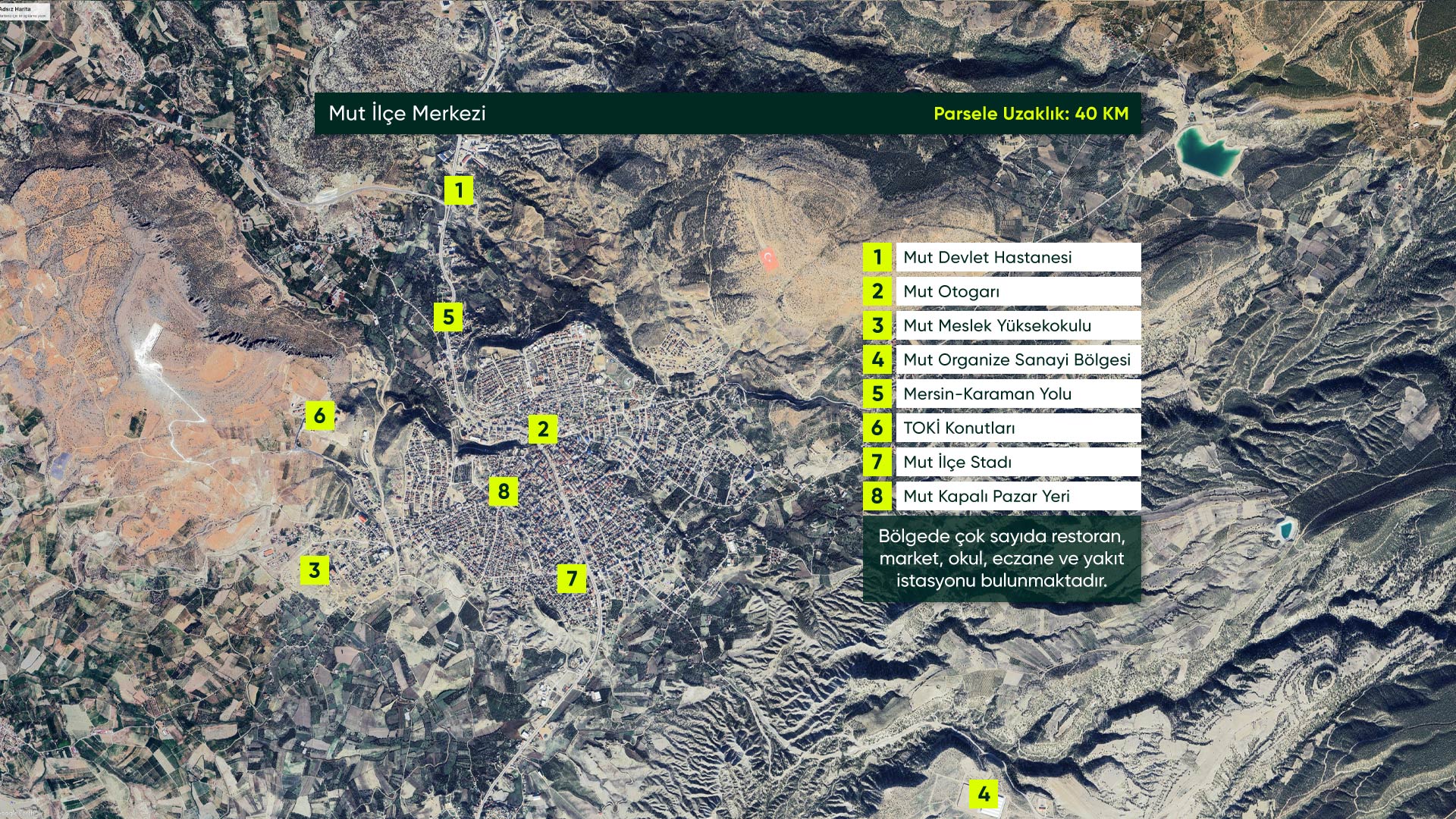The image size is (1456, 819).
Task: Click the red Turkish flag on the hillside
Action: click(x=769, y=259)
